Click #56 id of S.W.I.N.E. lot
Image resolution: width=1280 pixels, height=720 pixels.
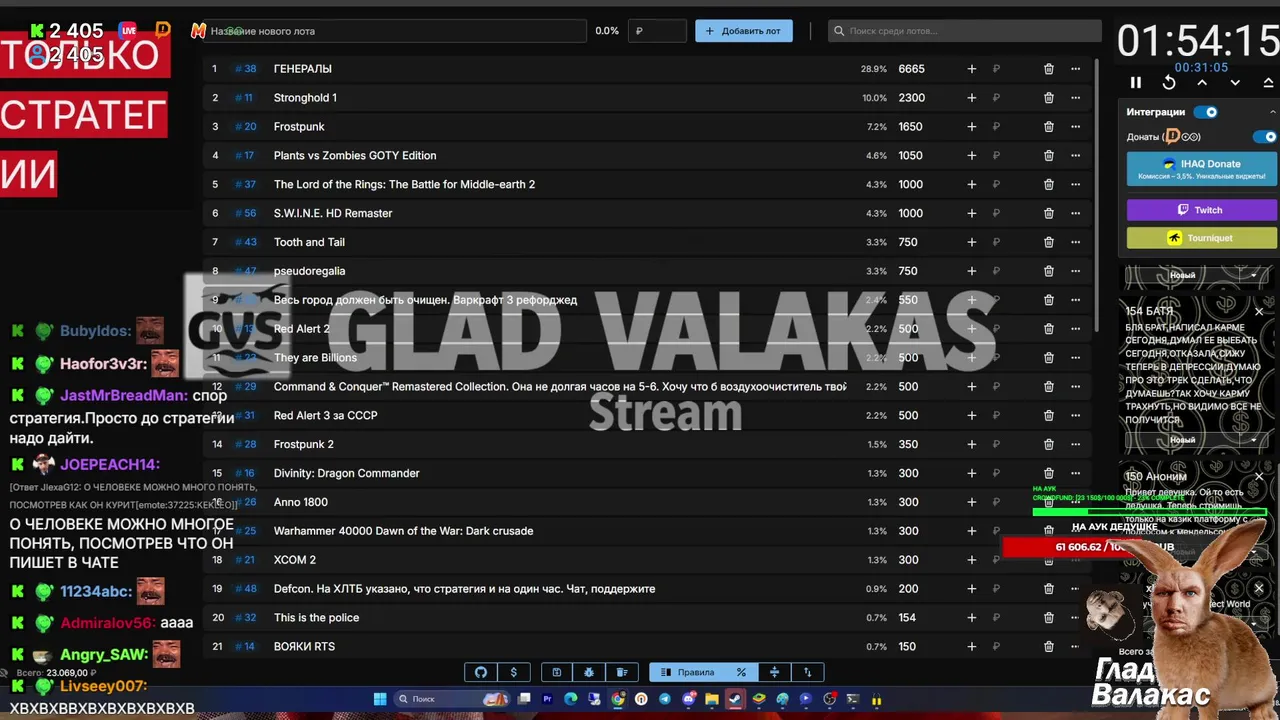pos(245,213)
